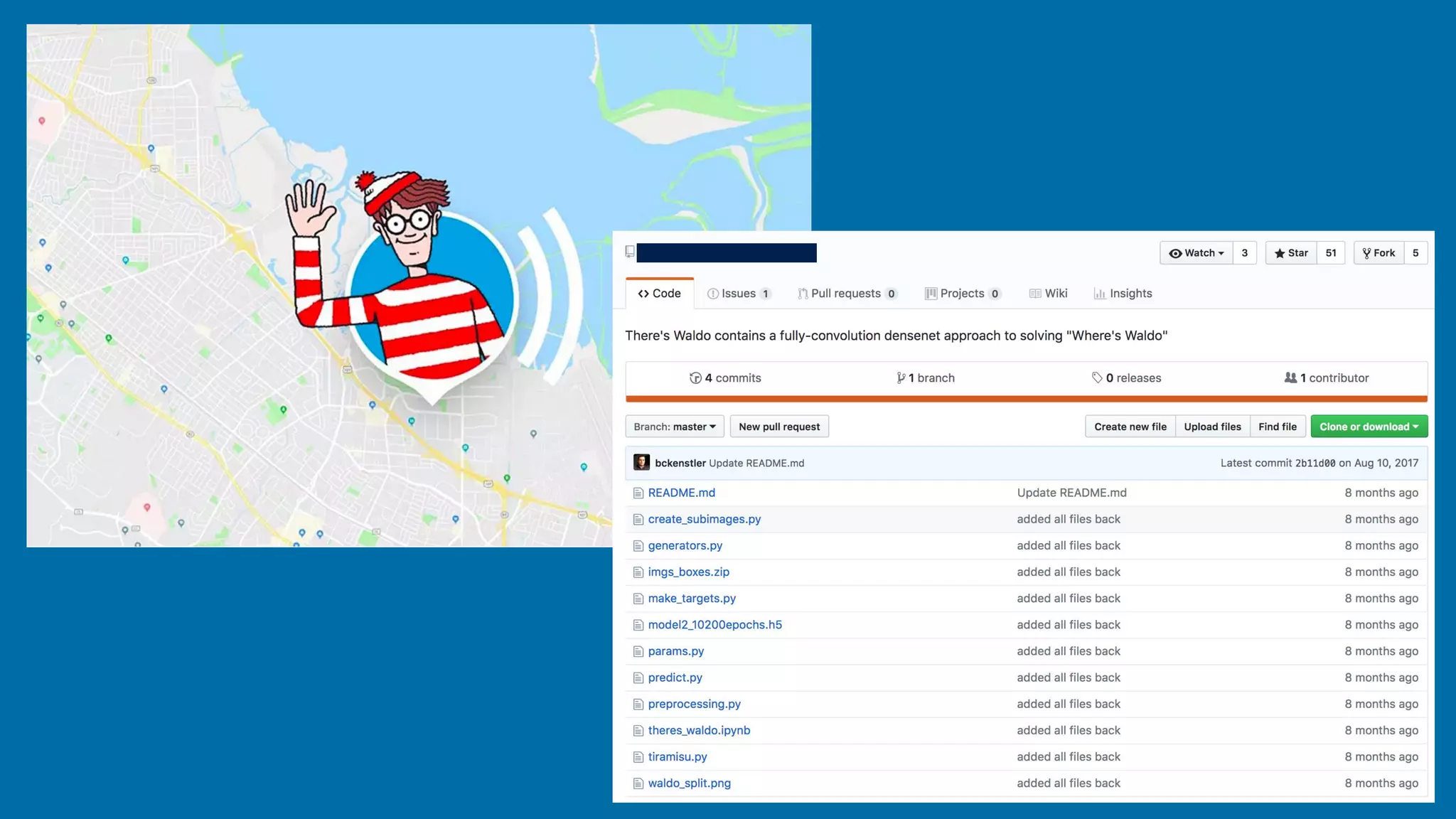Screen dimensions: 1456x819
Task: Open the Wiki tab
Action: (x=1048, y=294)
